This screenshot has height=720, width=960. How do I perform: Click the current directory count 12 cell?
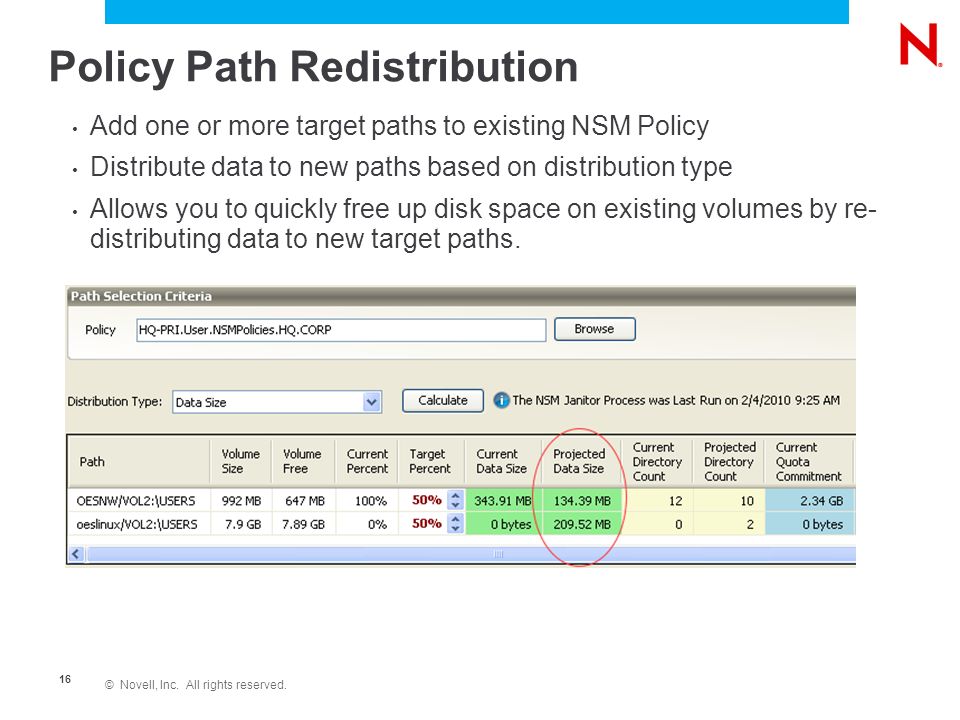(x=658, y=501)
